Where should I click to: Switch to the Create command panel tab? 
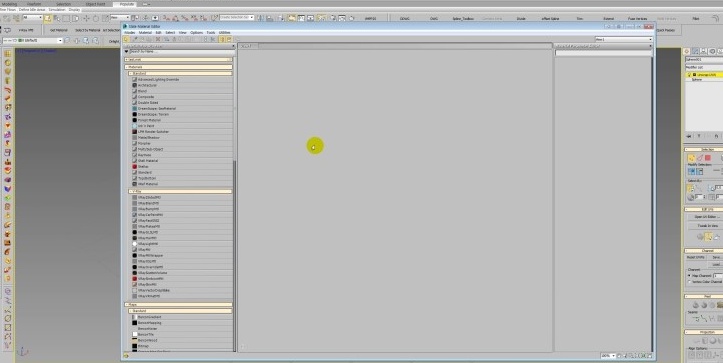click(x=687, y=52)
